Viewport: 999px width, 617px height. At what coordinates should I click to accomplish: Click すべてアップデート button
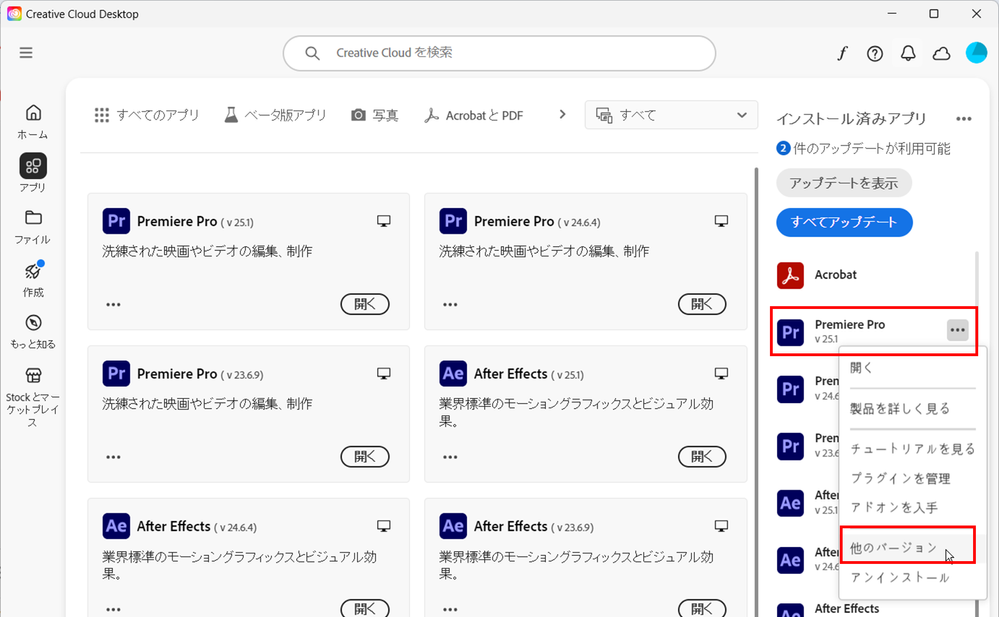844,222
